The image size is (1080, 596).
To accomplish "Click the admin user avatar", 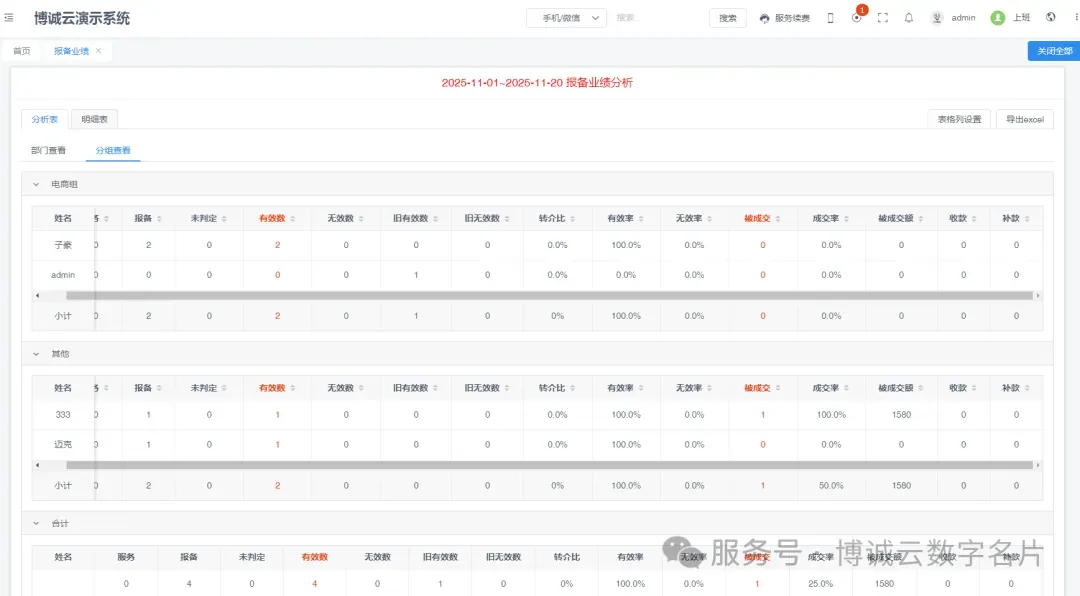I will coord(937,18).
